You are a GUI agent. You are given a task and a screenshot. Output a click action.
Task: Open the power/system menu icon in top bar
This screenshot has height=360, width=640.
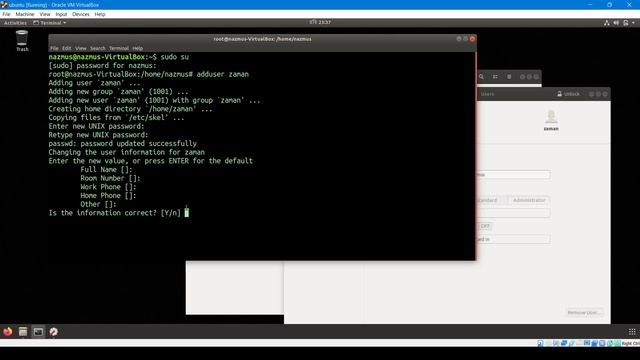626,23
